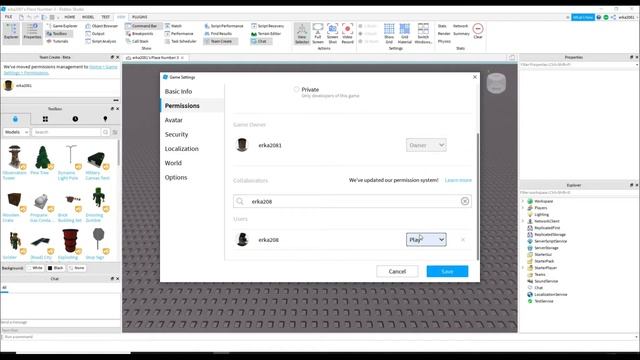Open Game Explorer from the ribbon
This screenshot has height=360, width=640.
62,26
